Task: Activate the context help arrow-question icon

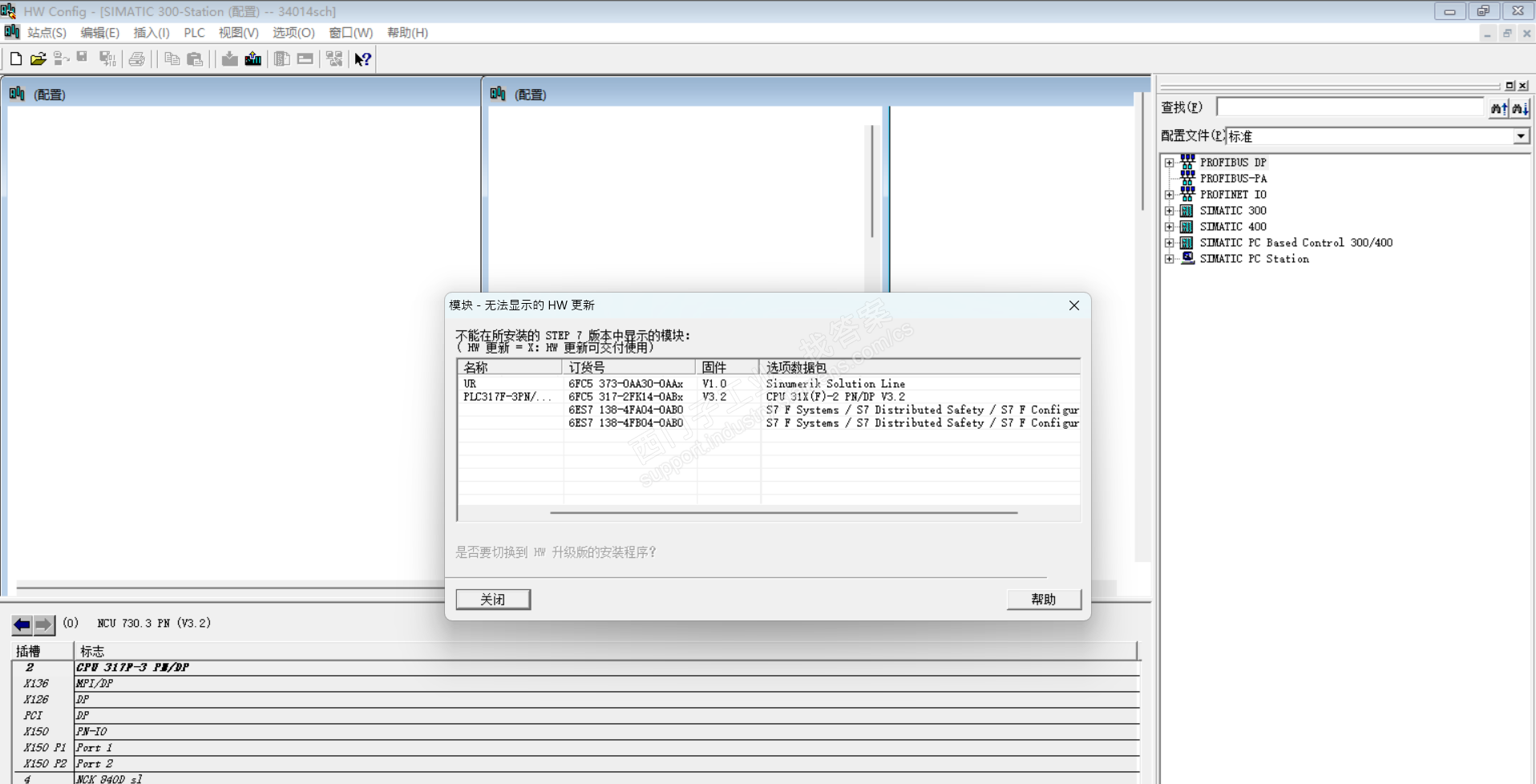Action: coord(363,59)
